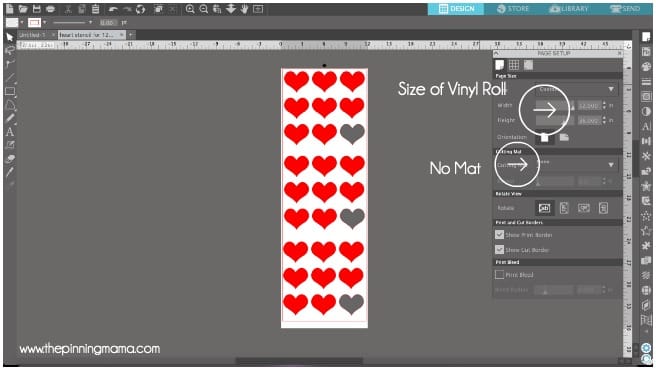Toggle the Show Print Border checkbox
Screen dimensions: 656x370
499,235
